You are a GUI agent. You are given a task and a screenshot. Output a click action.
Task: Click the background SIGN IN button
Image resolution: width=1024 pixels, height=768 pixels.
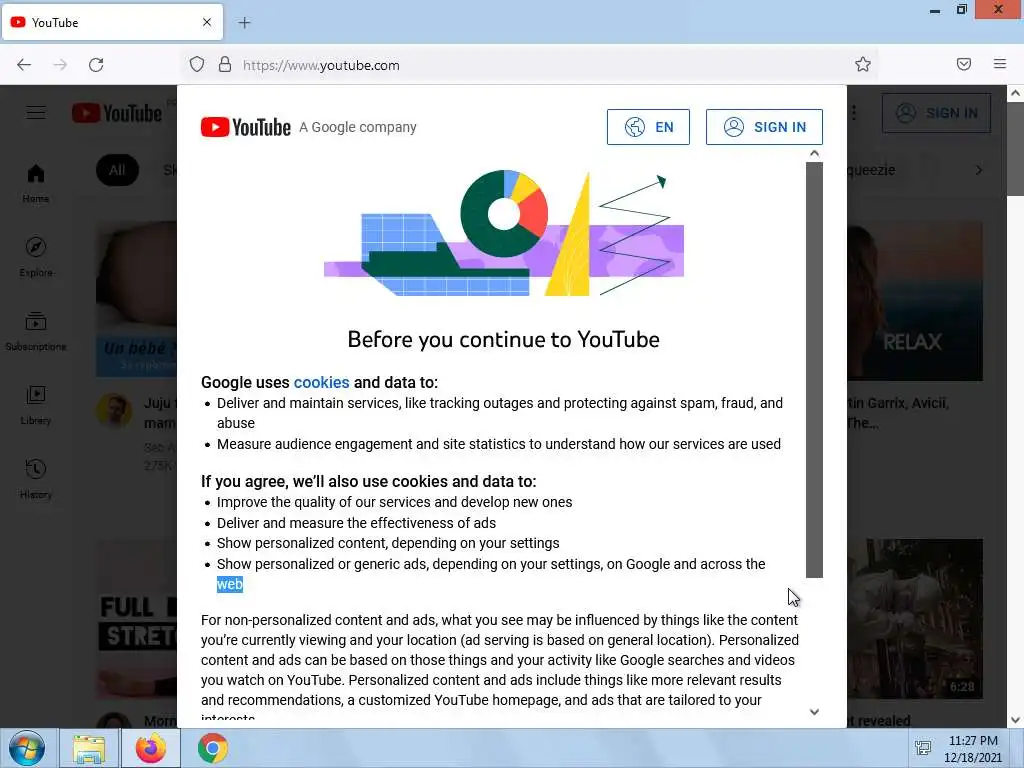[x=936, y=113]
